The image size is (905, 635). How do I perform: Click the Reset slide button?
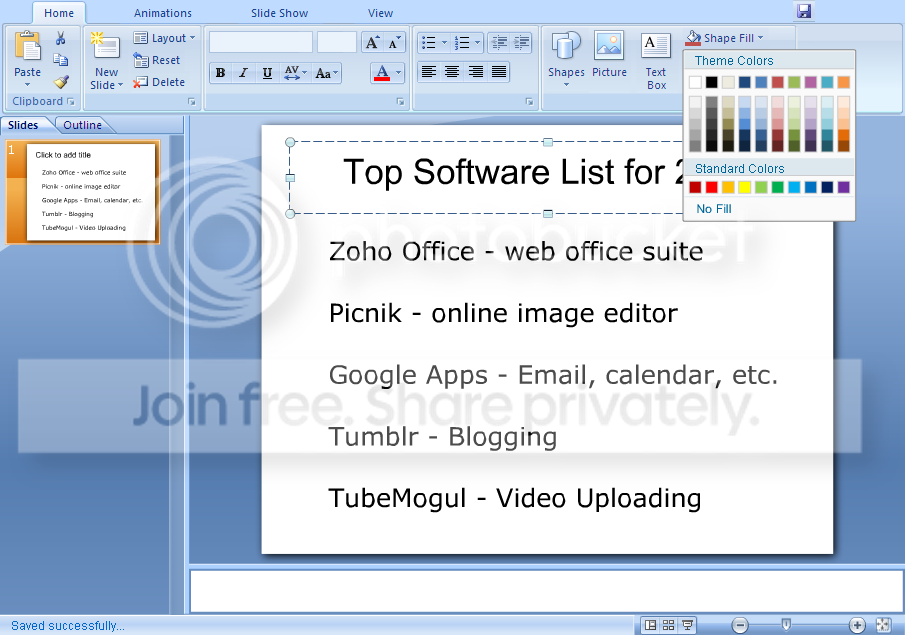(160, 60)
